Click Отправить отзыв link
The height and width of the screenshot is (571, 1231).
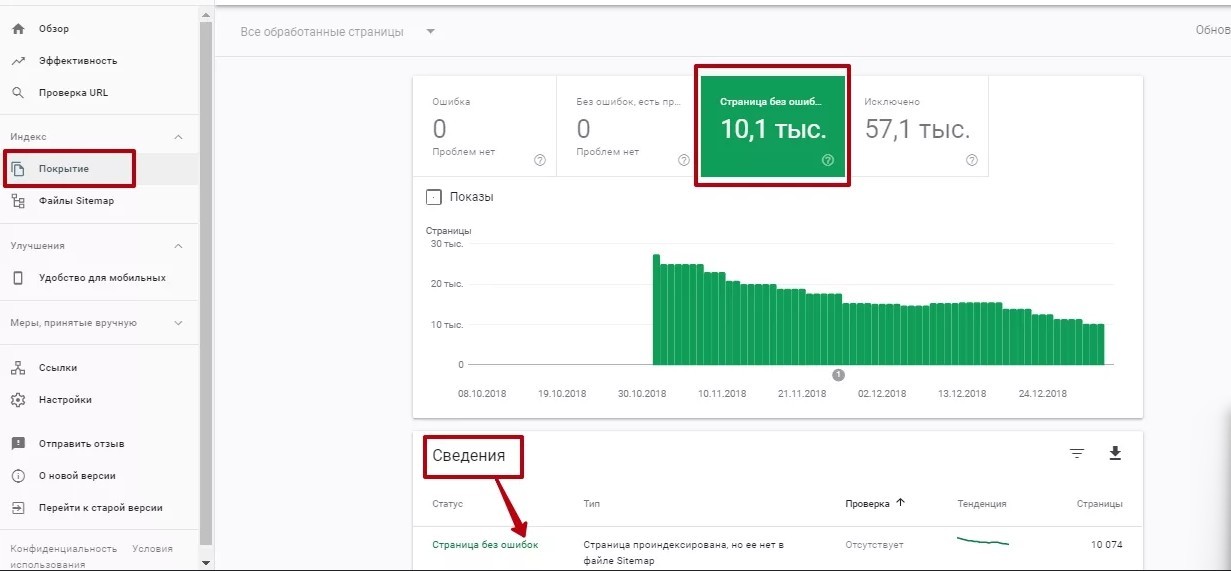(x=81, y=444)
